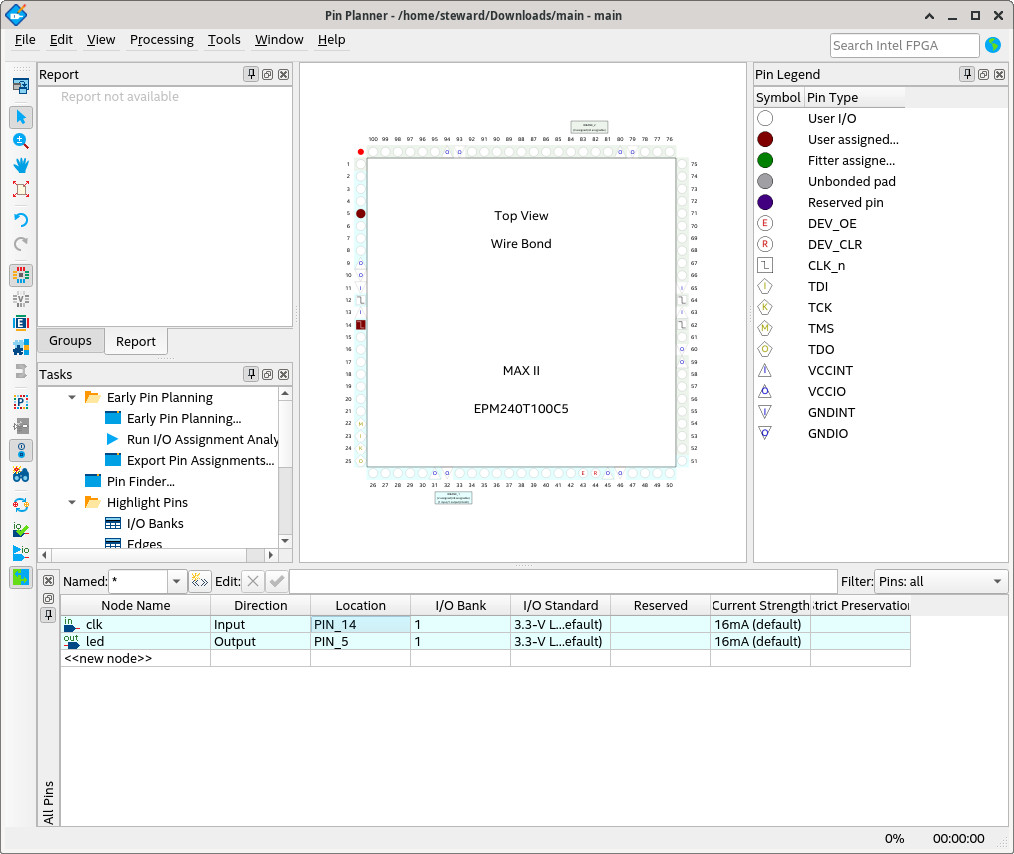Screen dimensions: 1014x854
Task: Open the Help menu
Action: 331,39
